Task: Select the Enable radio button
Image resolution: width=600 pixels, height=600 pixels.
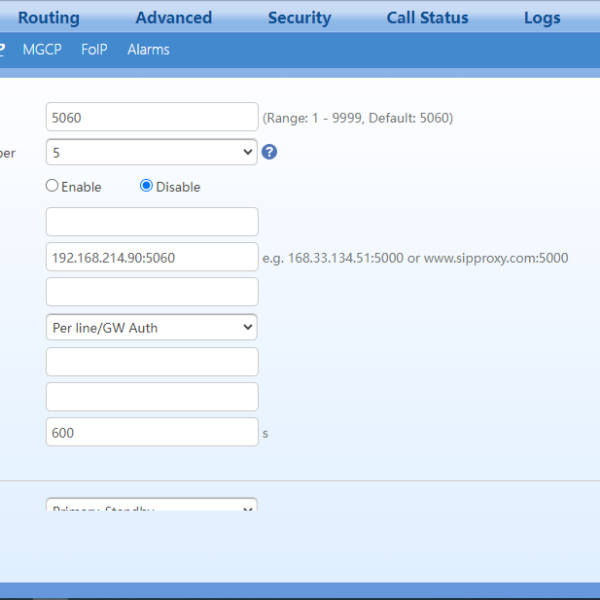Action: (52, 186)
